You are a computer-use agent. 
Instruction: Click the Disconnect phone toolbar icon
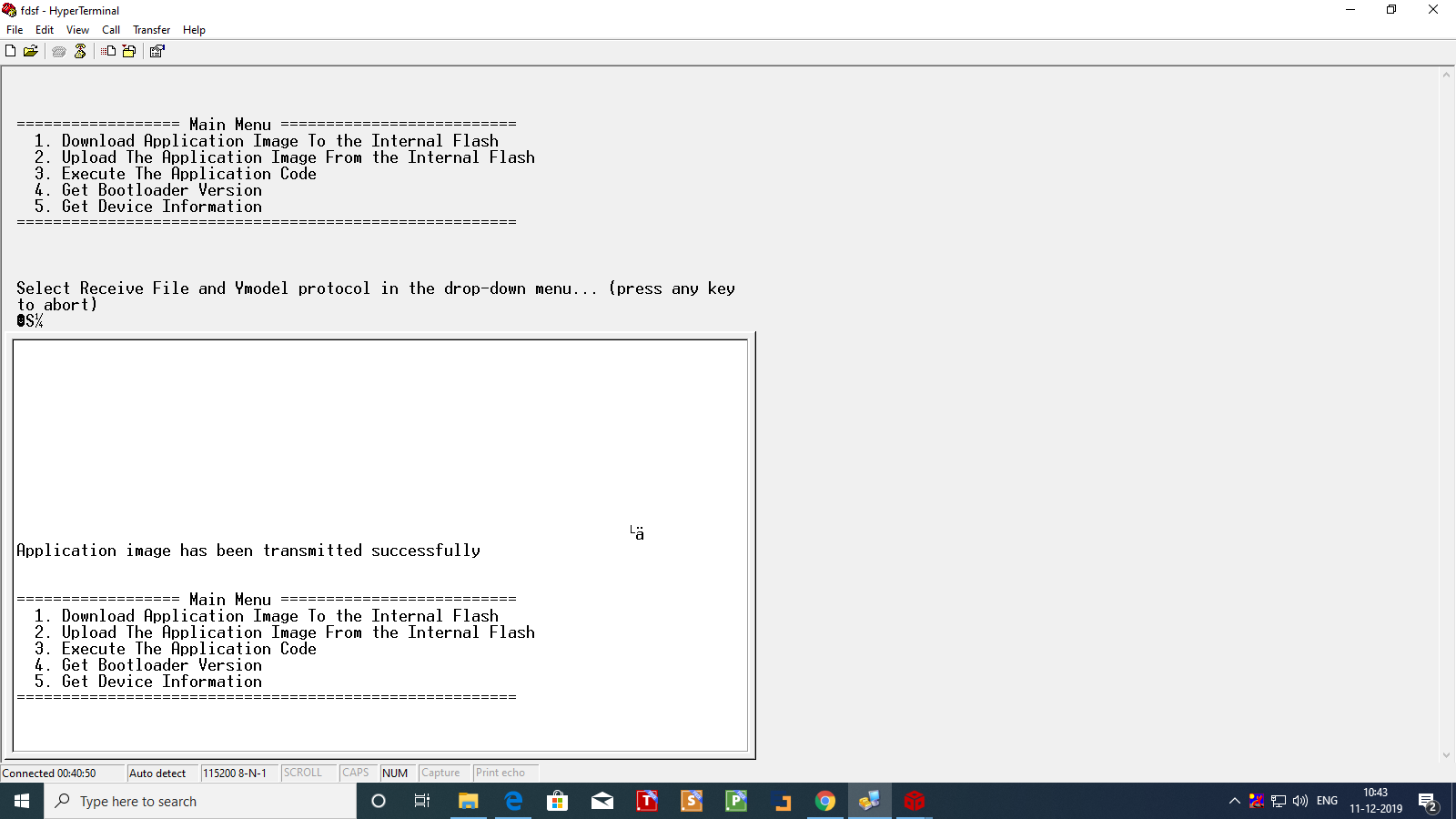click(x=80, y=51)
